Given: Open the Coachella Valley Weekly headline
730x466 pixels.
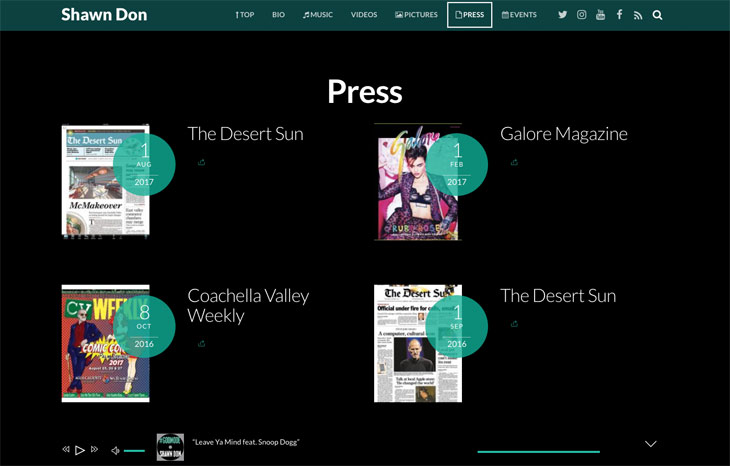Looking at the screenshot, I should (248, 305).
